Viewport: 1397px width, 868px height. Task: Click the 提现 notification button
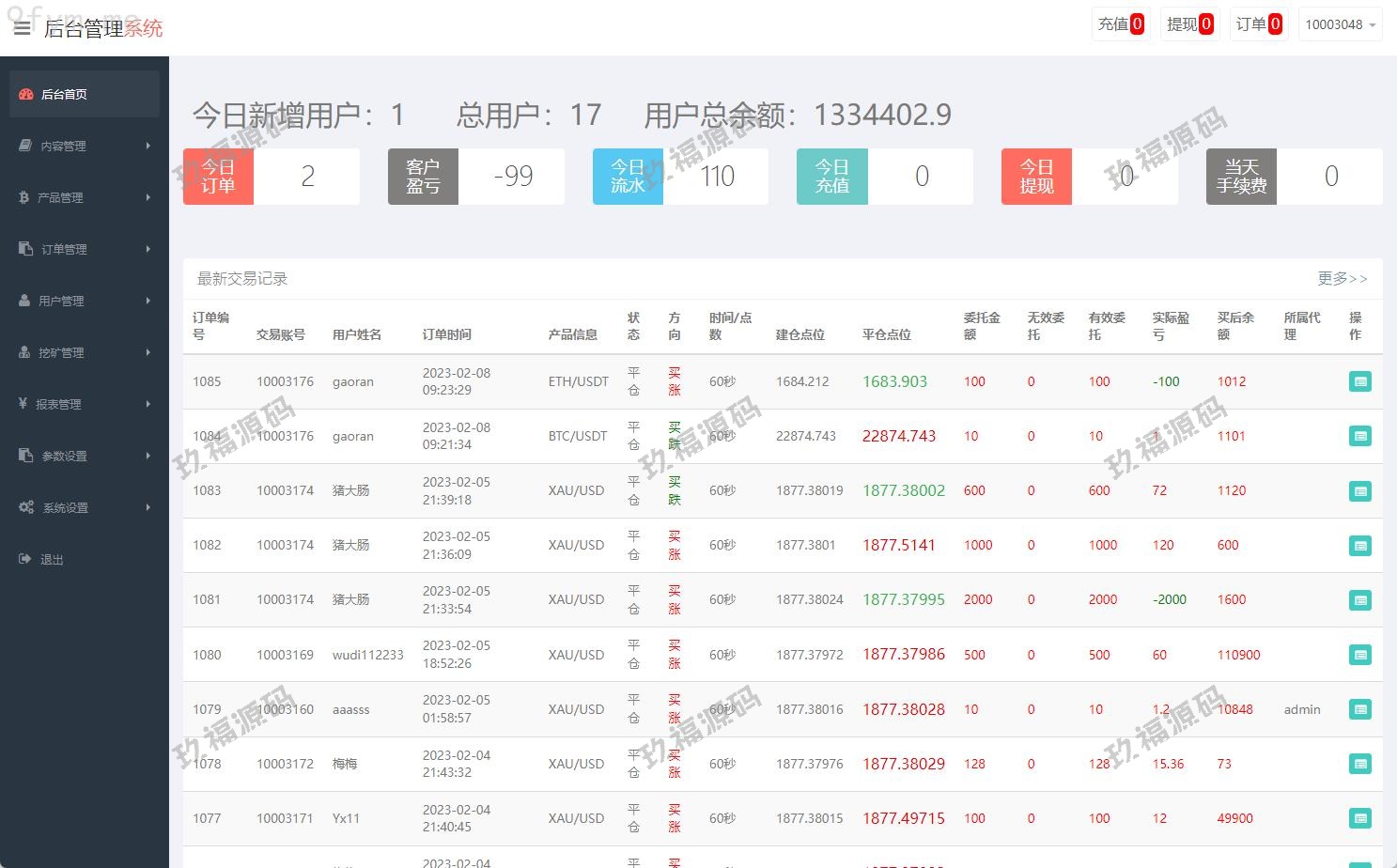(x=1188, y=24)
